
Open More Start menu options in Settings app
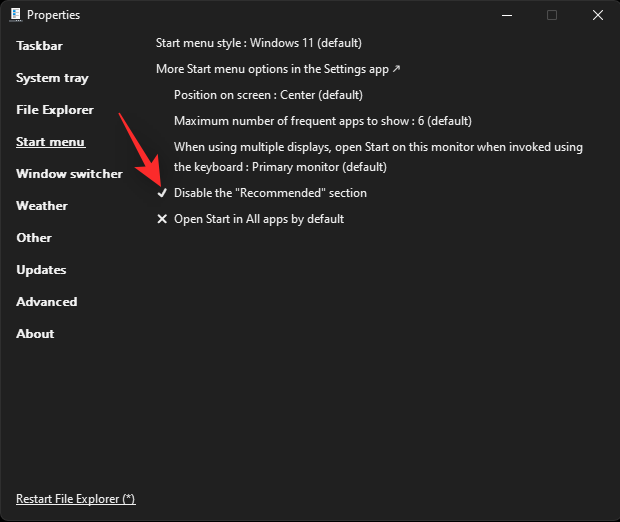278,69
